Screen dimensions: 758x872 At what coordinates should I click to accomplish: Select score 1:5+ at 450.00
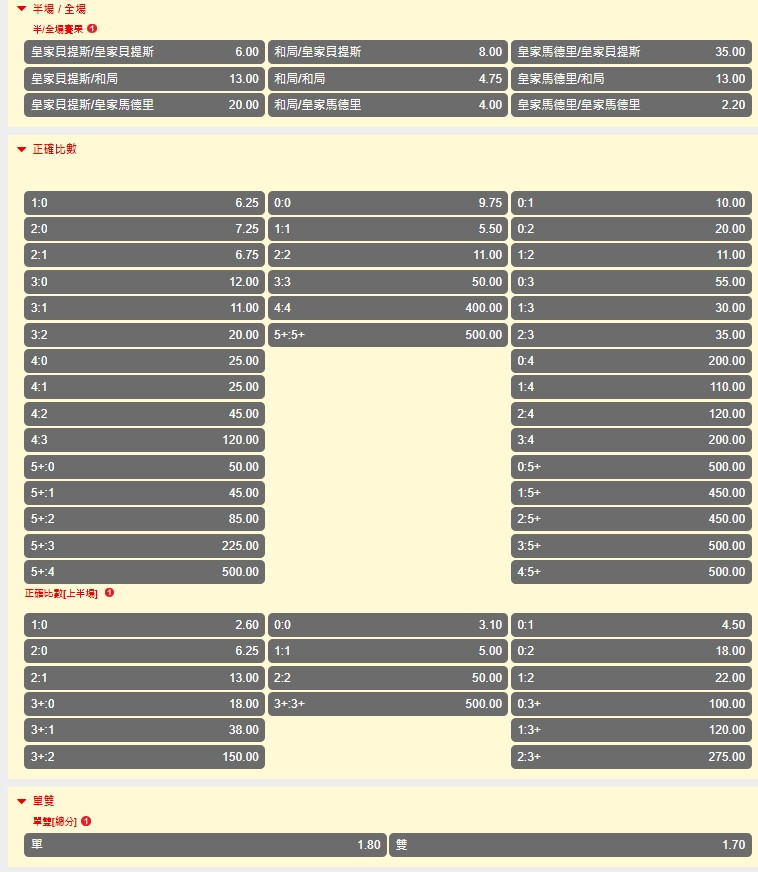coord(631,492)
